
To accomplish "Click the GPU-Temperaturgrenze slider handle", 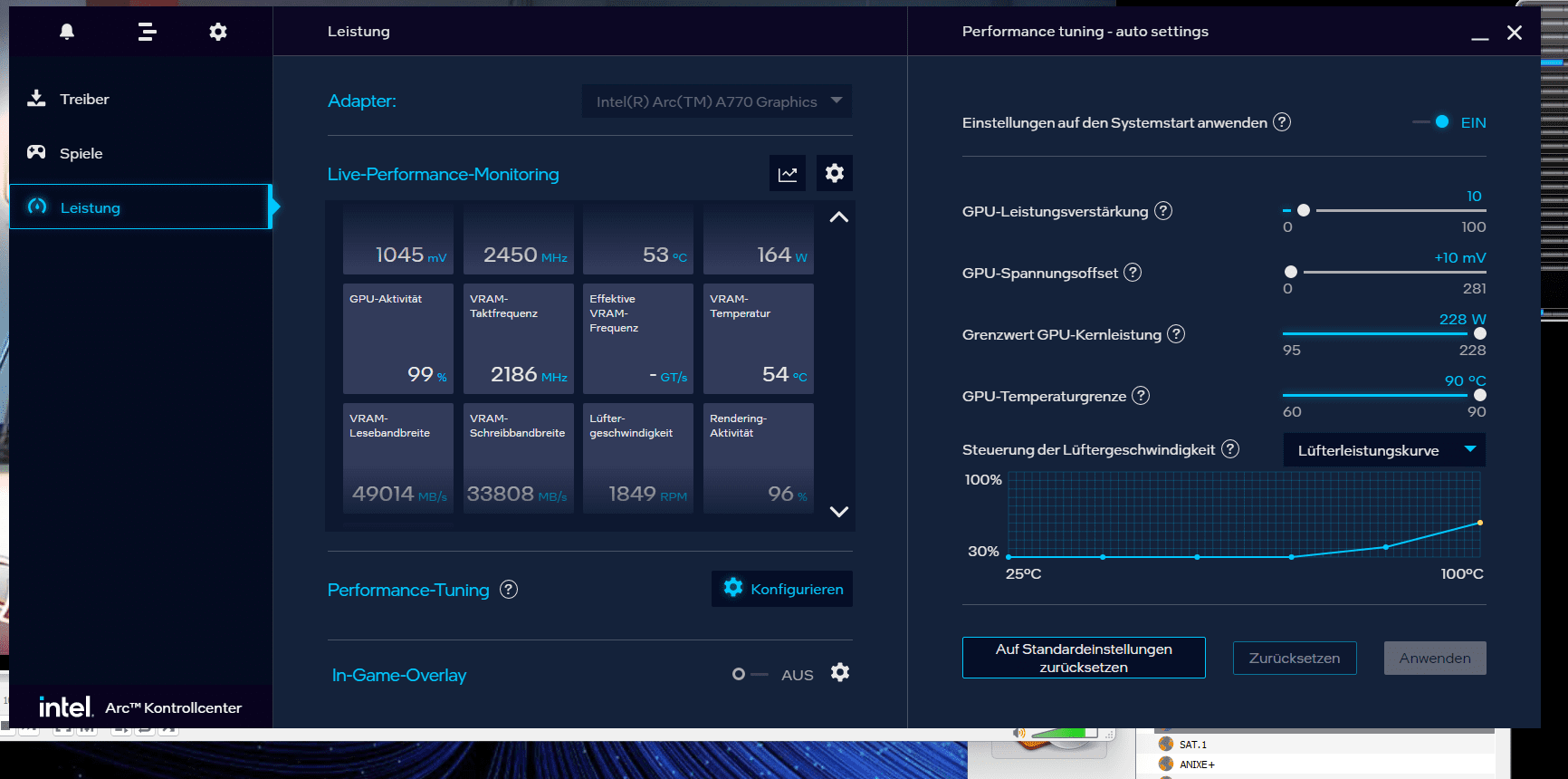I will point(1480,395).
